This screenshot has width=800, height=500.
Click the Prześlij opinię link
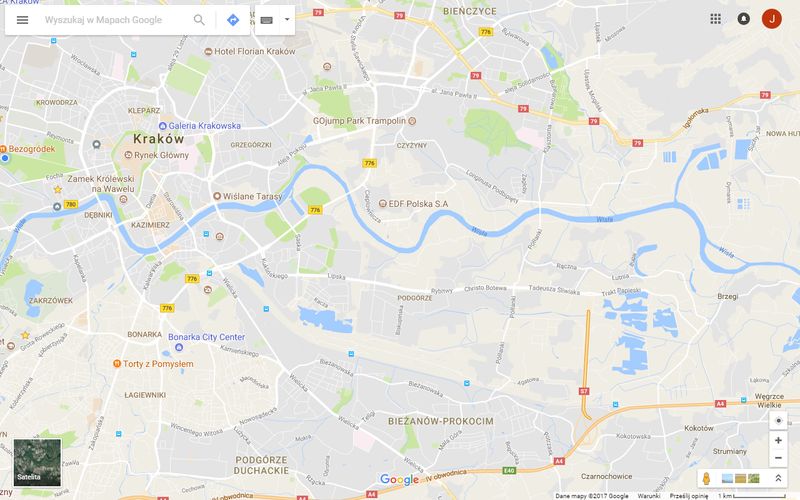point(689,496)
